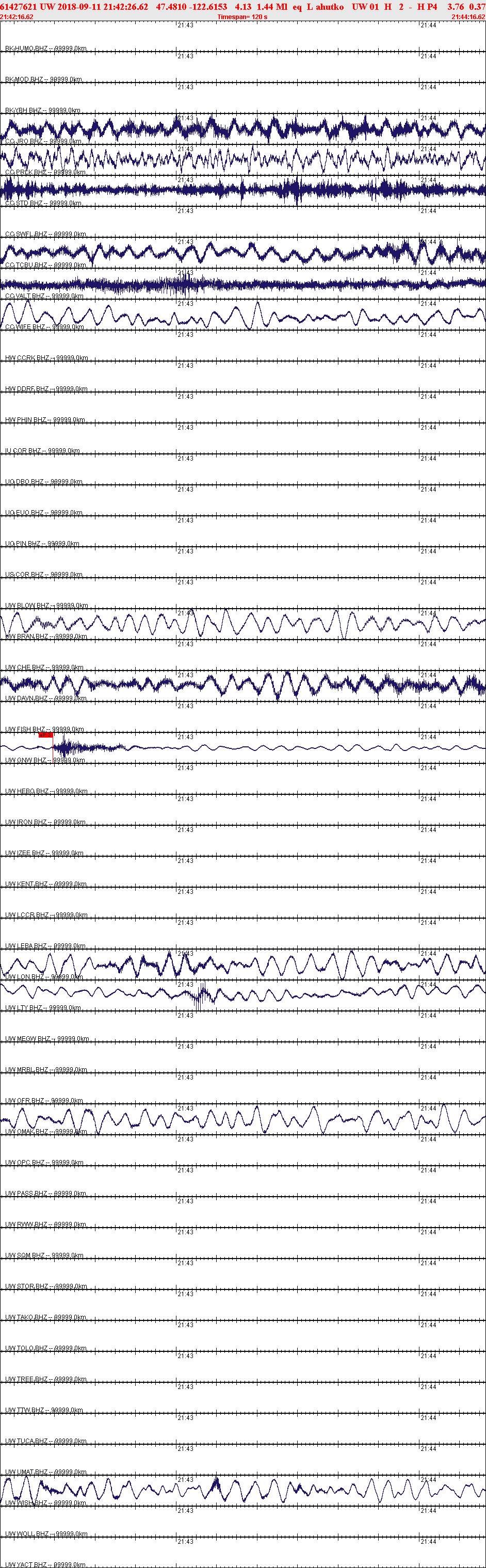Select the UW.IRON.BHZ station label

pyautogui.click(x=46, y=822)
